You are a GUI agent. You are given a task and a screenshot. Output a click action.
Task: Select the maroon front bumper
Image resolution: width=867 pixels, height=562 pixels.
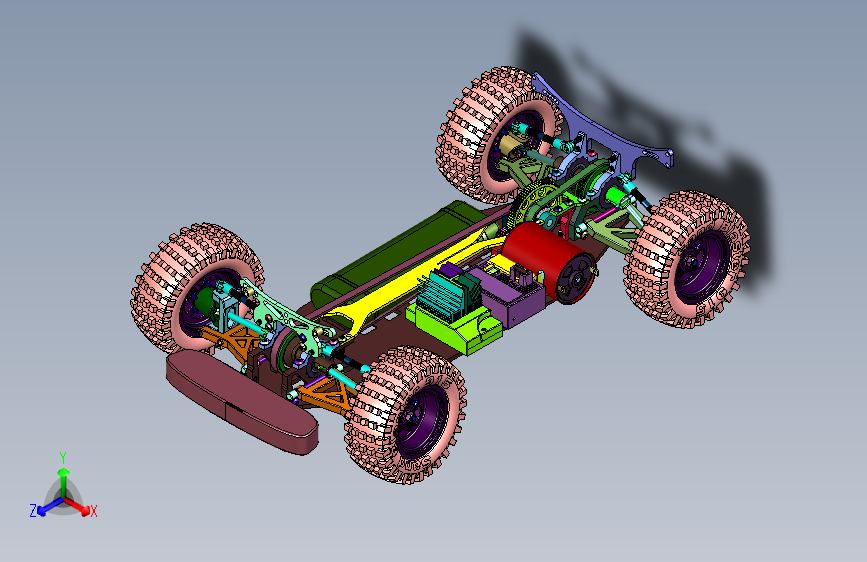coord(242,403)
